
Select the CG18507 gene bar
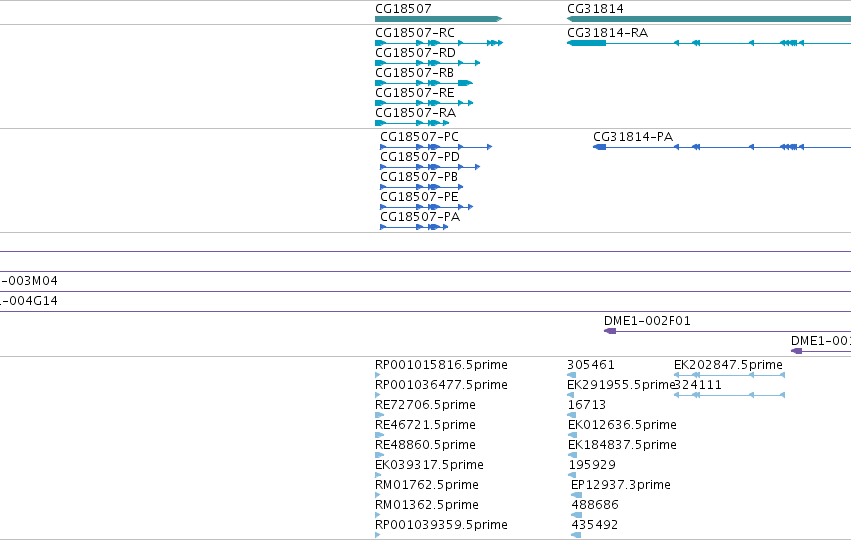tap(439, 19)
